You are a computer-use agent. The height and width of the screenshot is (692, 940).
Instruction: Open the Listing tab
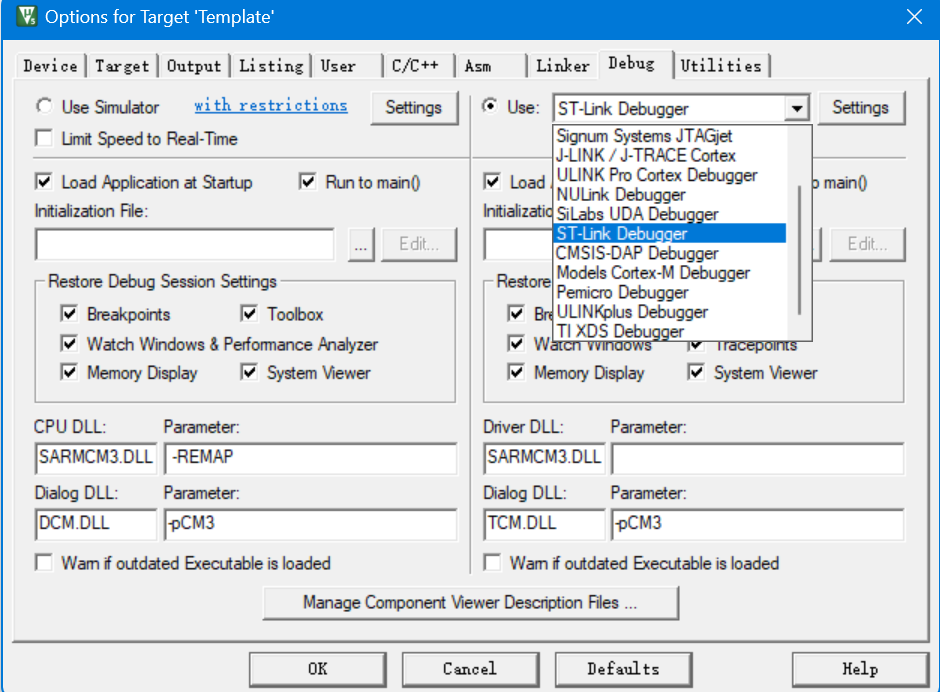click(271, 66)
